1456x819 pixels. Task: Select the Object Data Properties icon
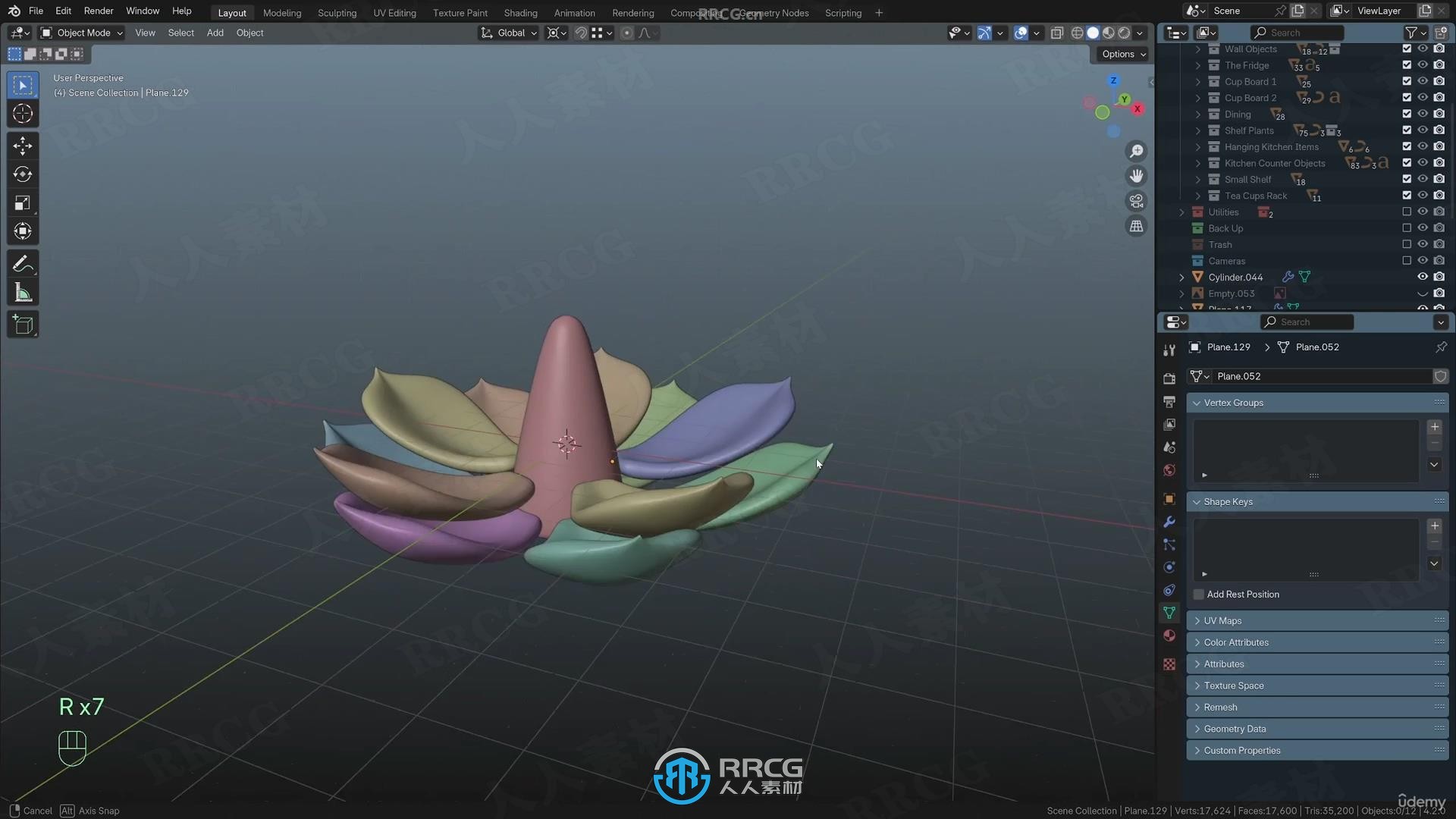click(1169, 613)
